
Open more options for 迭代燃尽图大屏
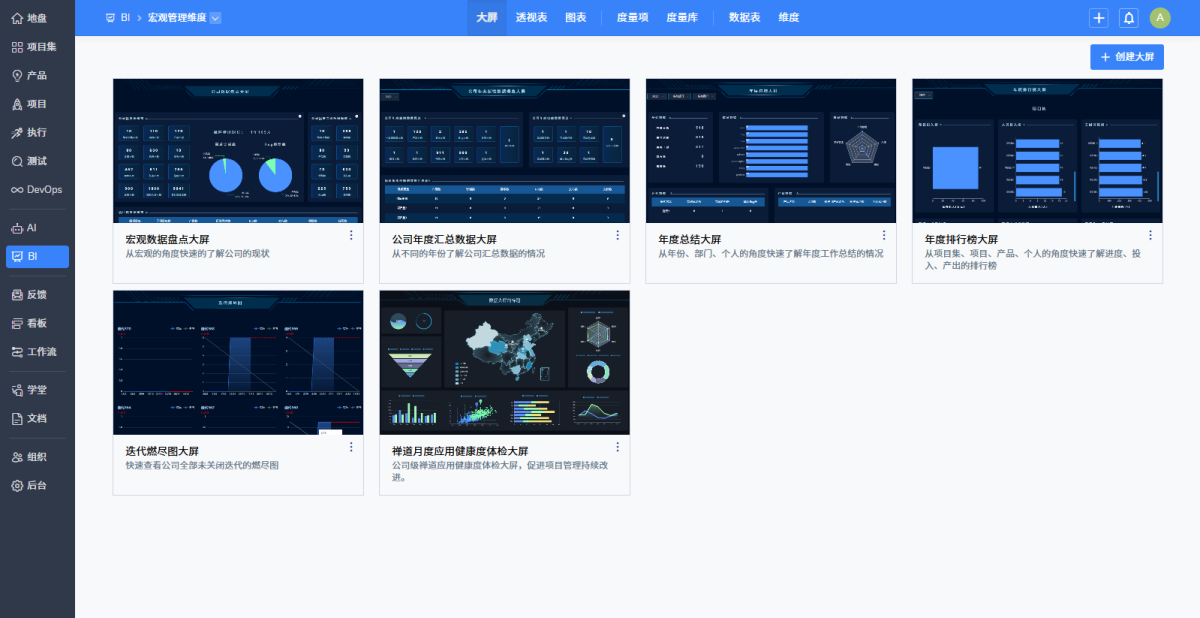[x=351, y=447]
